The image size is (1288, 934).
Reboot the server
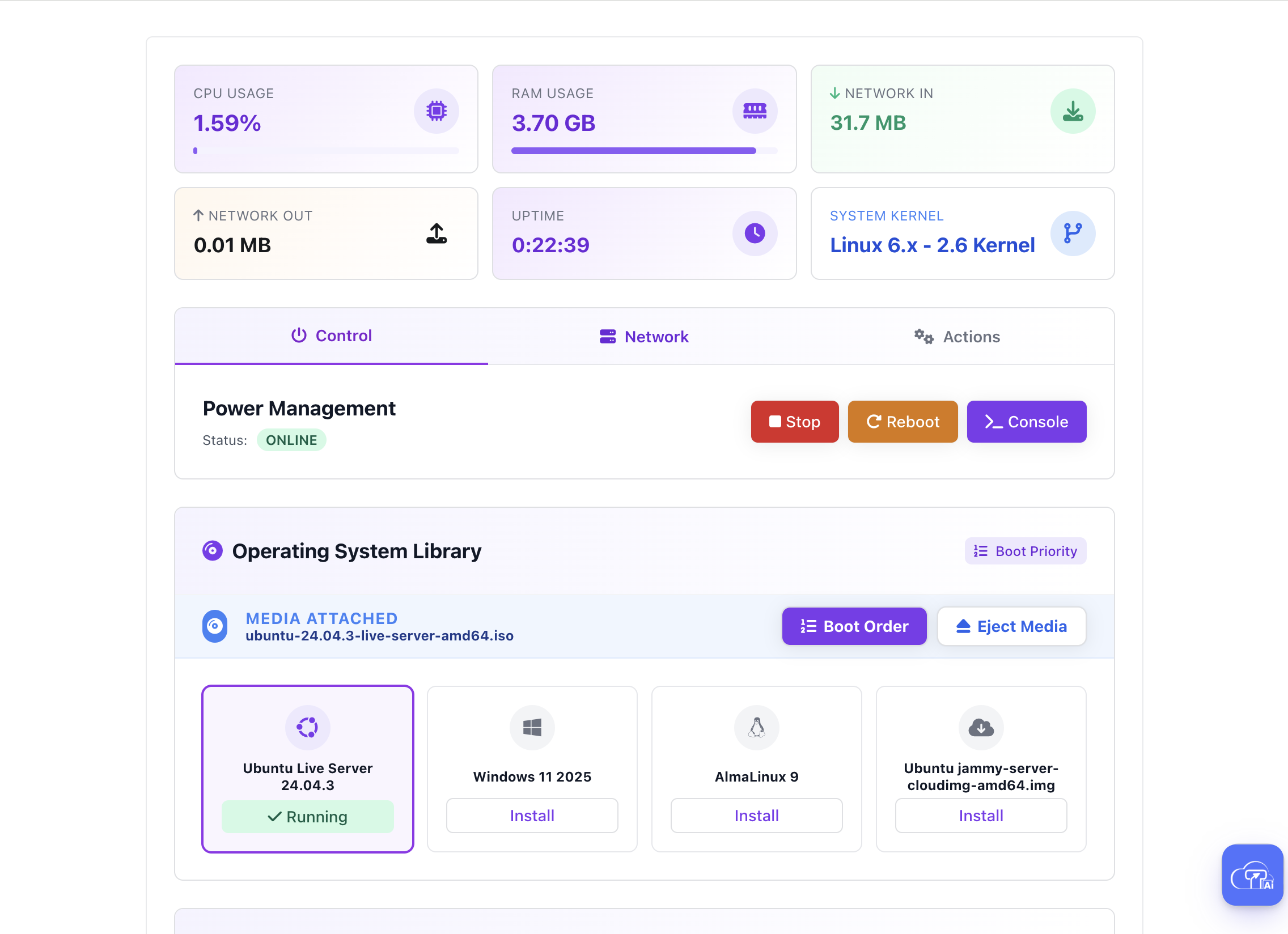point(903,421)
